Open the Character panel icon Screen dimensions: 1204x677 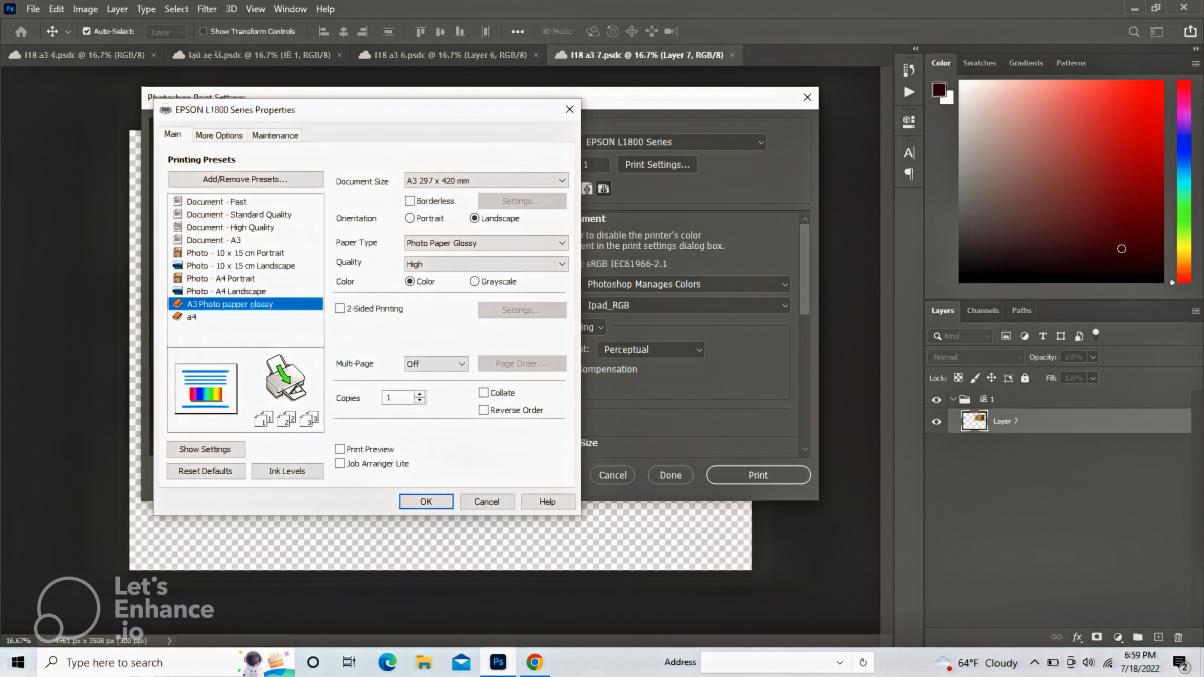(x=909, y=153)
